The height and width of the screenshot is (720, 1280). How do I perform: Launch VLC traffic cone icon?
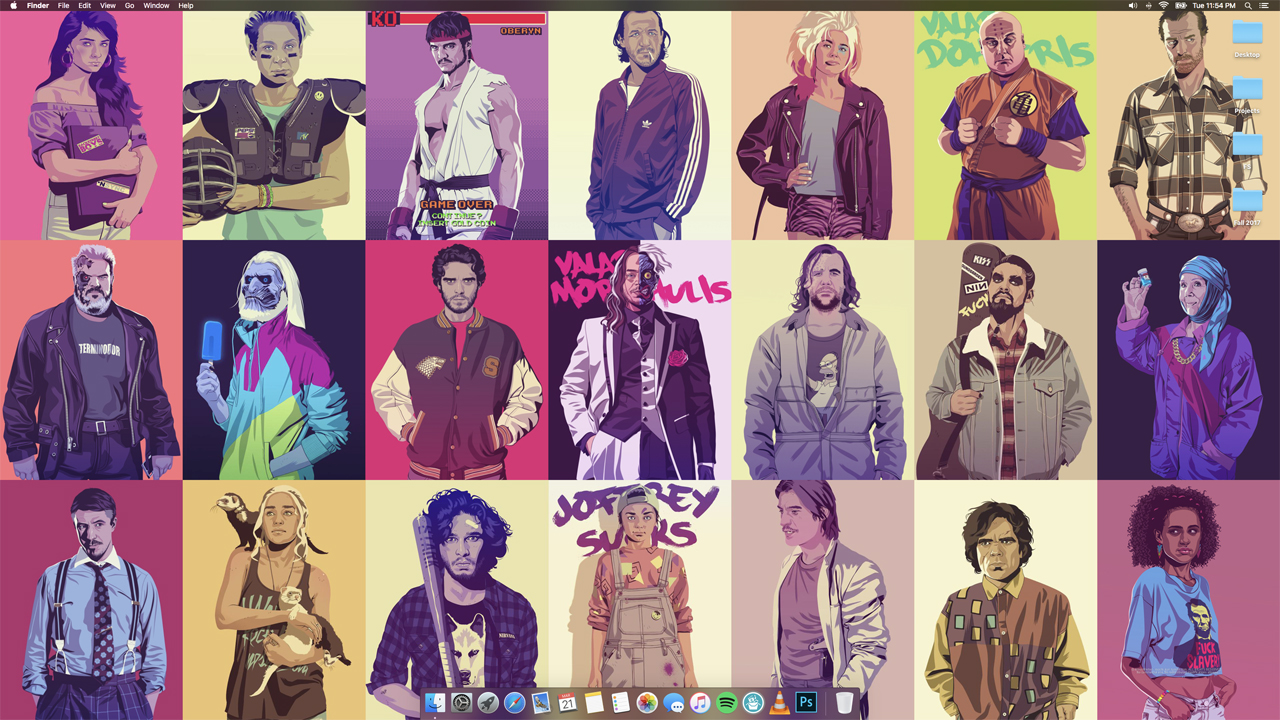pyautogui.click(x=779, y=703)
